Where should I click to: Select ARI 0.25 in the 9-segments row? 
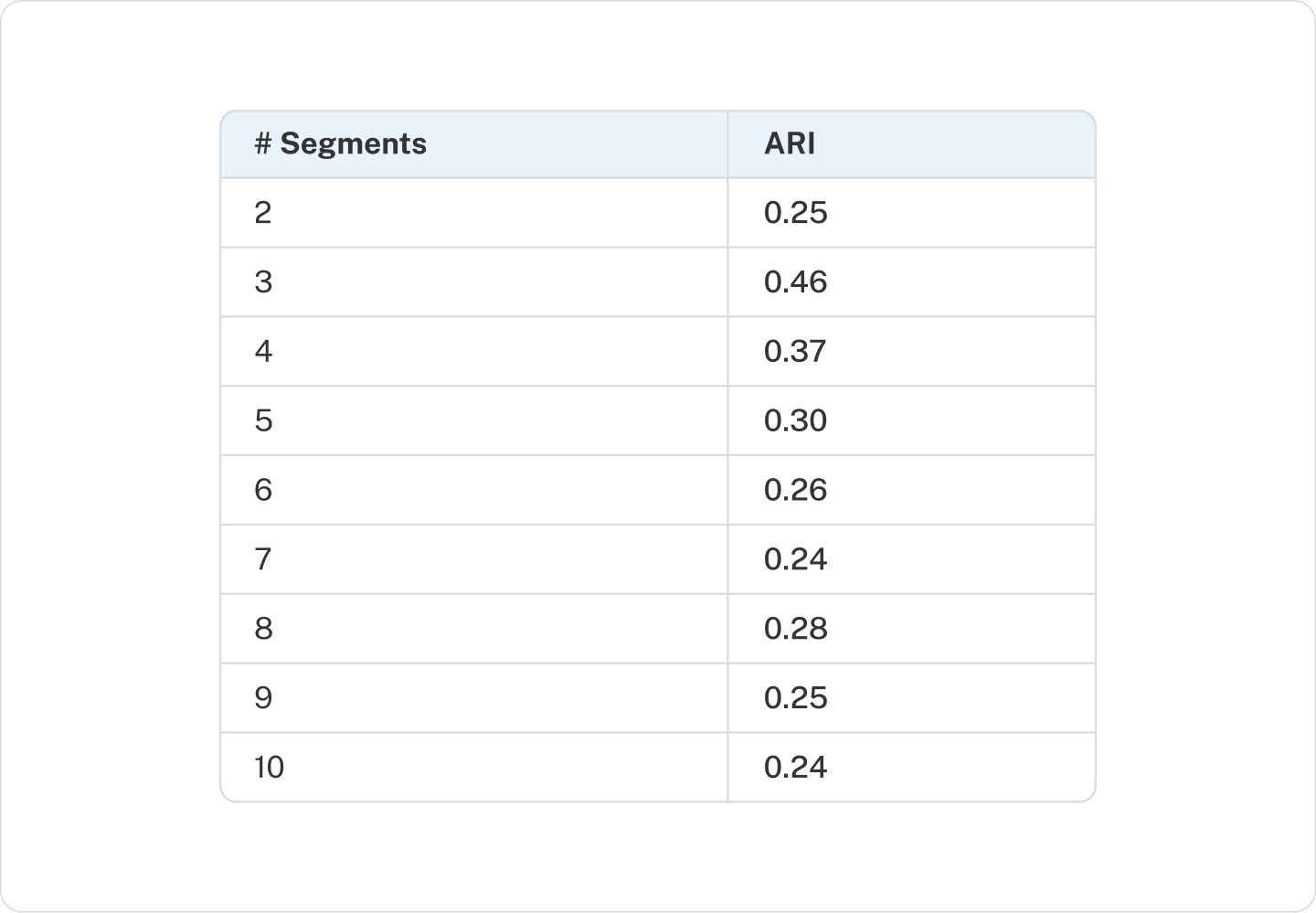point(795,698)
